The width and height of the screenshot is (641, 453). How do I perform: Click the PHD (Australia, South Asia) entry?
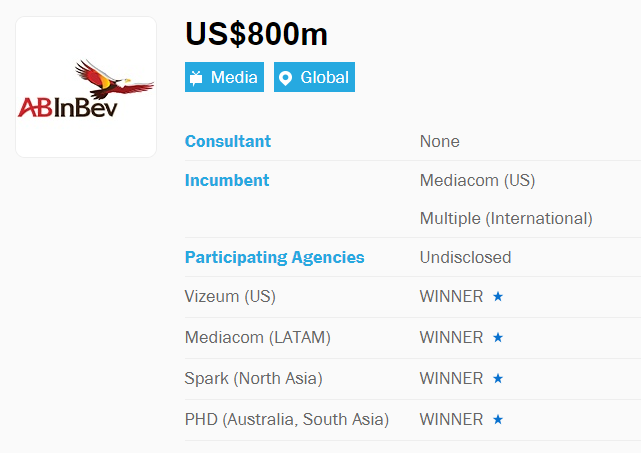coord(287,419)
